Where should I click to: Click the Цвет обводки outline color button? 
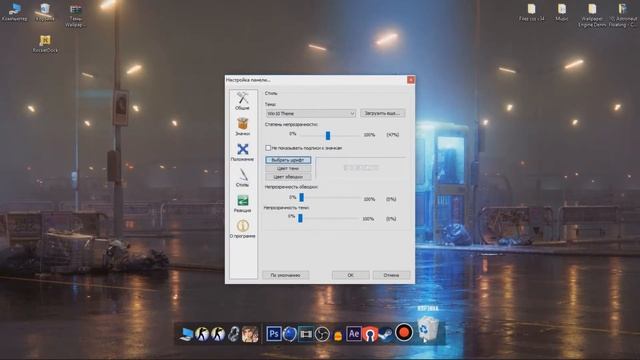coord(288,177)
